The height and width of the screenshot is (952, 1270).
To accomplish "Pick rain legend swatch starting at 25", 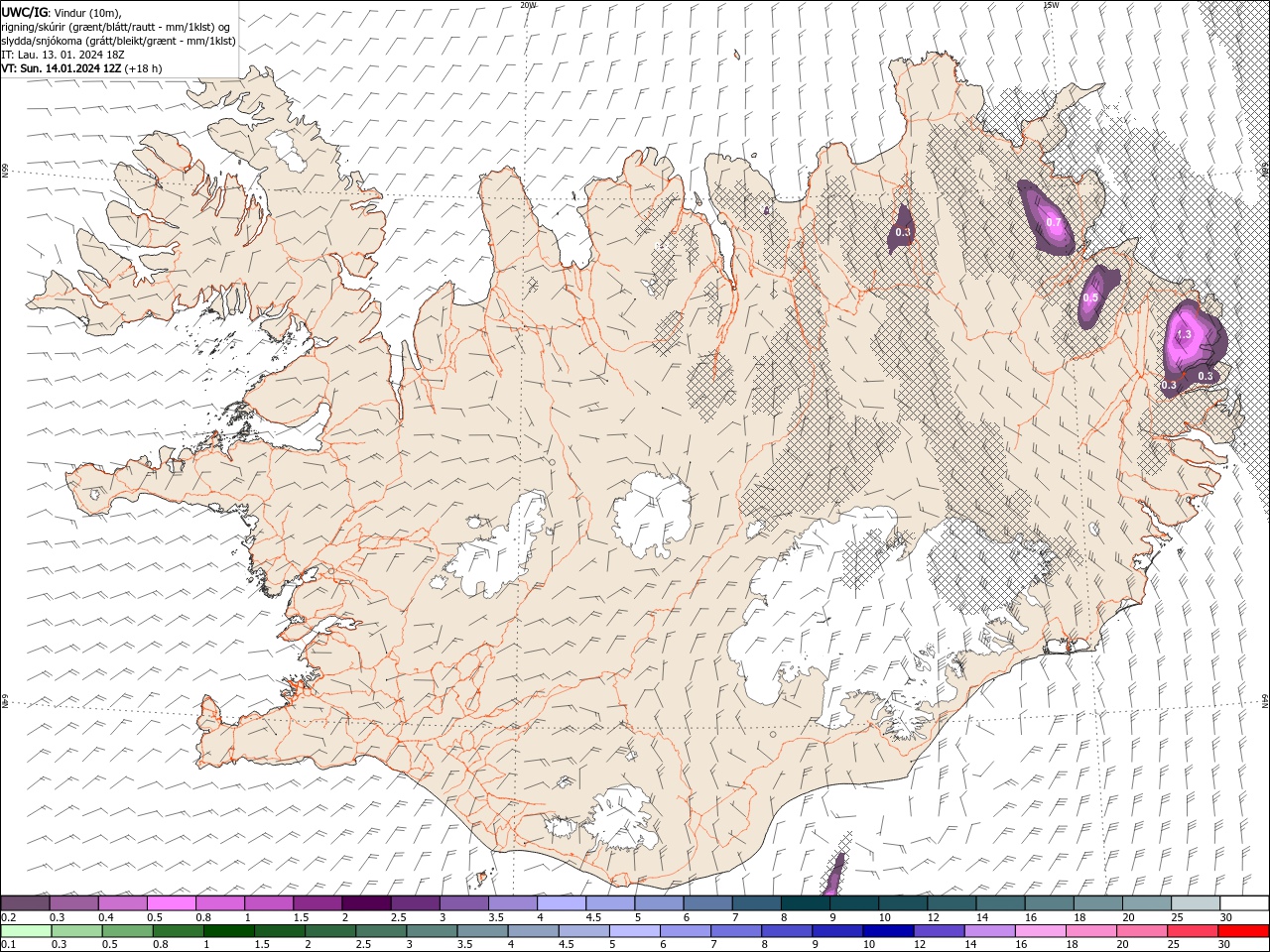I will [1191, 930].
